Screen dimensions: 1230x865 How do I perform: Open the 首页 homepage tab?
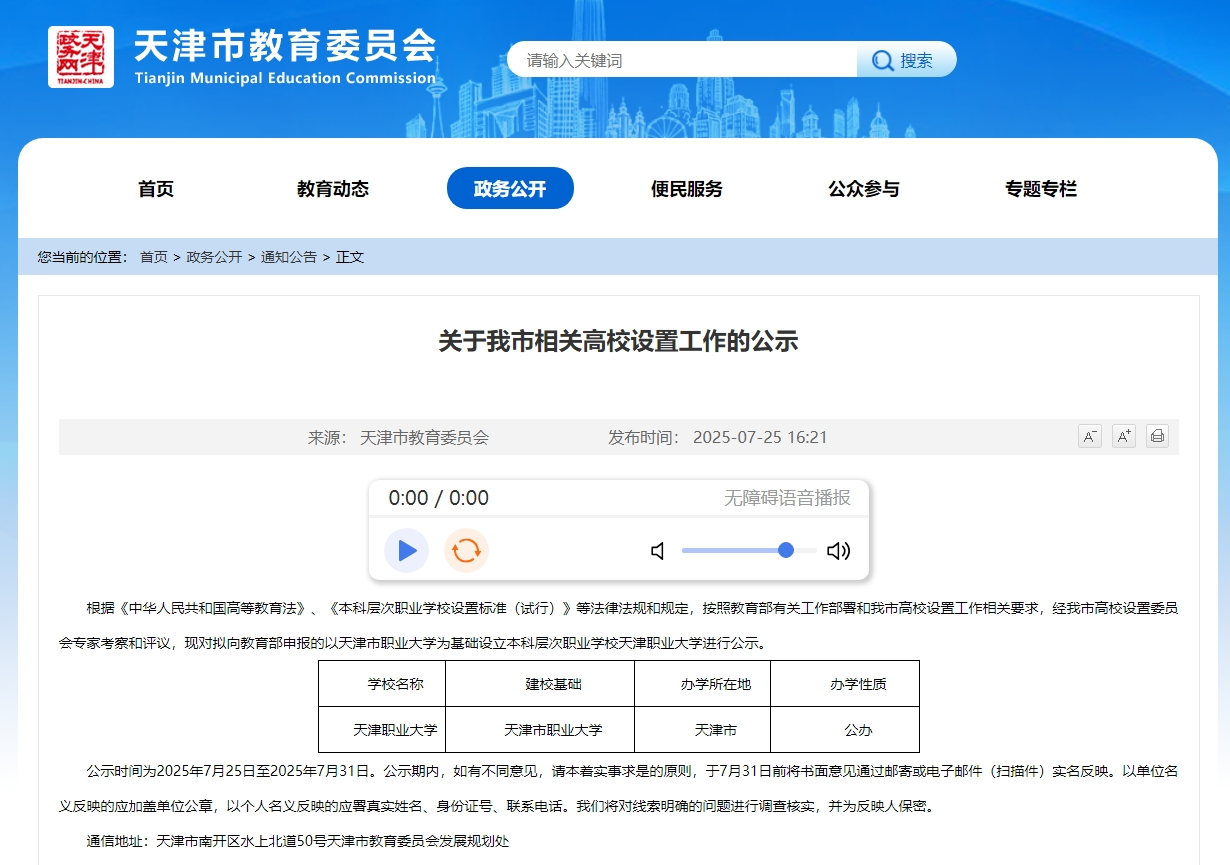click(155, 188)
